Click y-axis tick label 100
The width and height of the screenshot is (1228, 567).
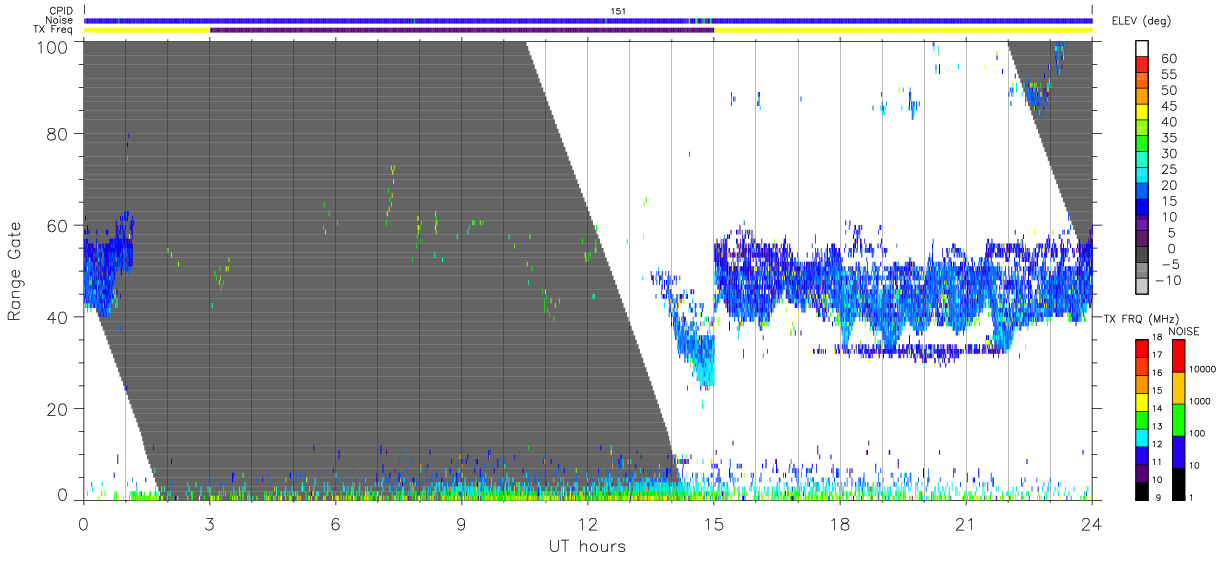pyautogui.click(x=53, y=47)
